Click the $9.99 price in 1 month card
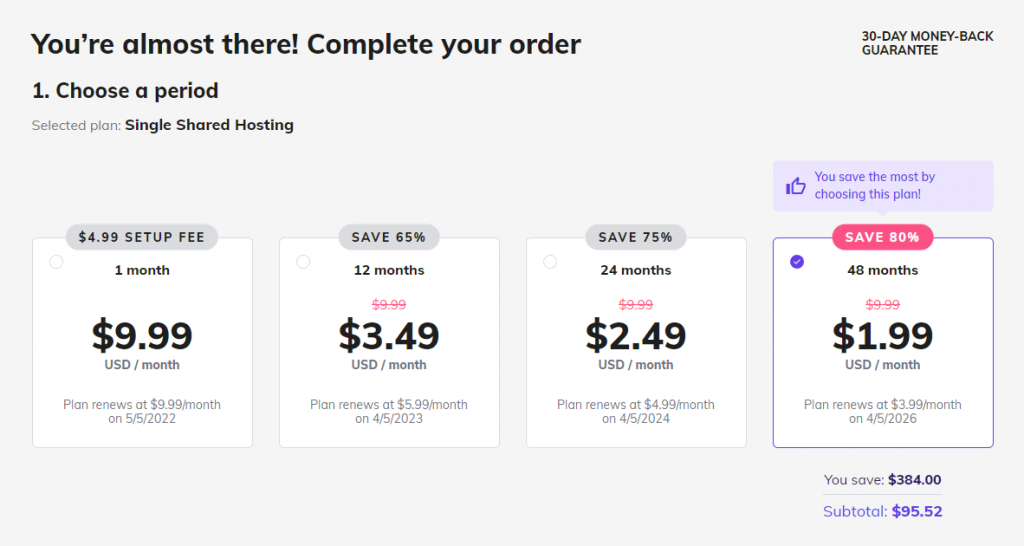The width and height of the screenshot is (1024, 546). tap(142, 336)
